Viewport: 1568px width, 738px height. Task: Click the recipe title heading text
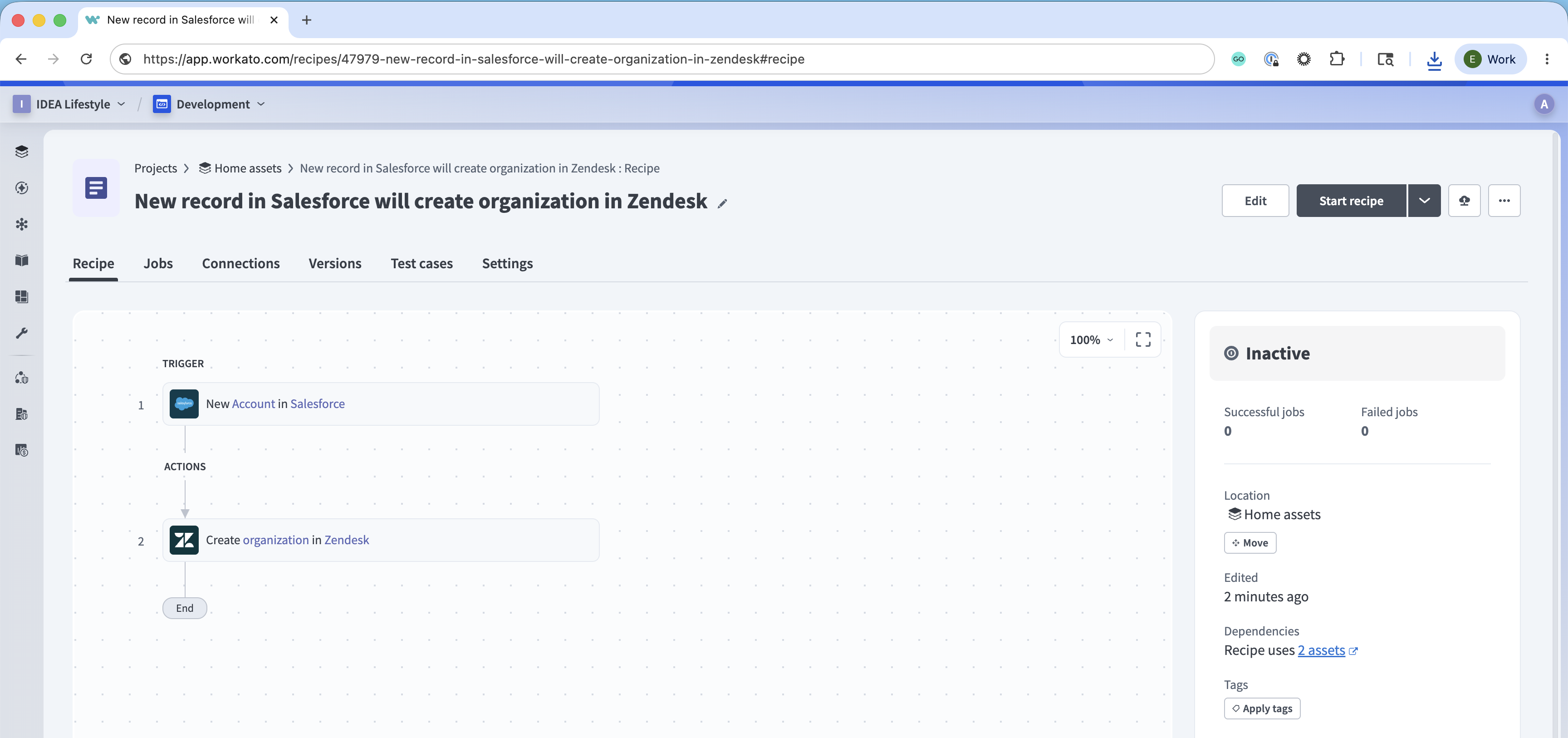(x=421, y=201)
